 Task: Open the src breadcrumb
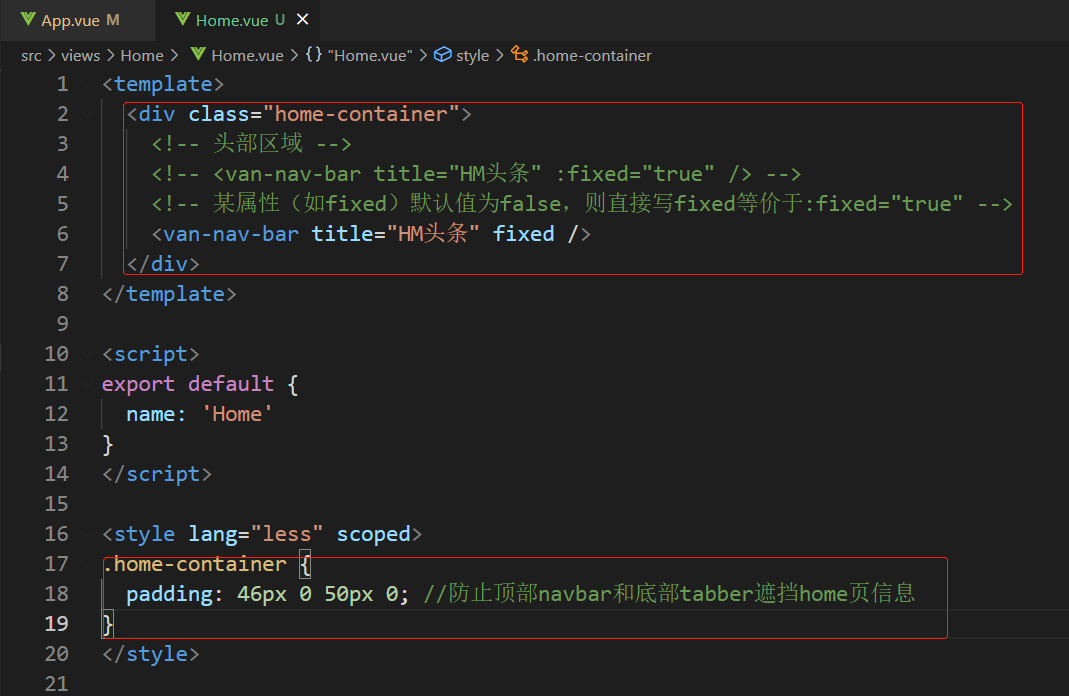click(x=31, y=56)
